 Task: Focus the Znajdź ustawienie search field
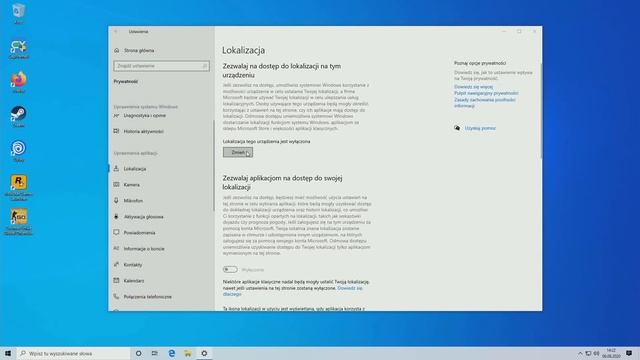click(161, 66)
